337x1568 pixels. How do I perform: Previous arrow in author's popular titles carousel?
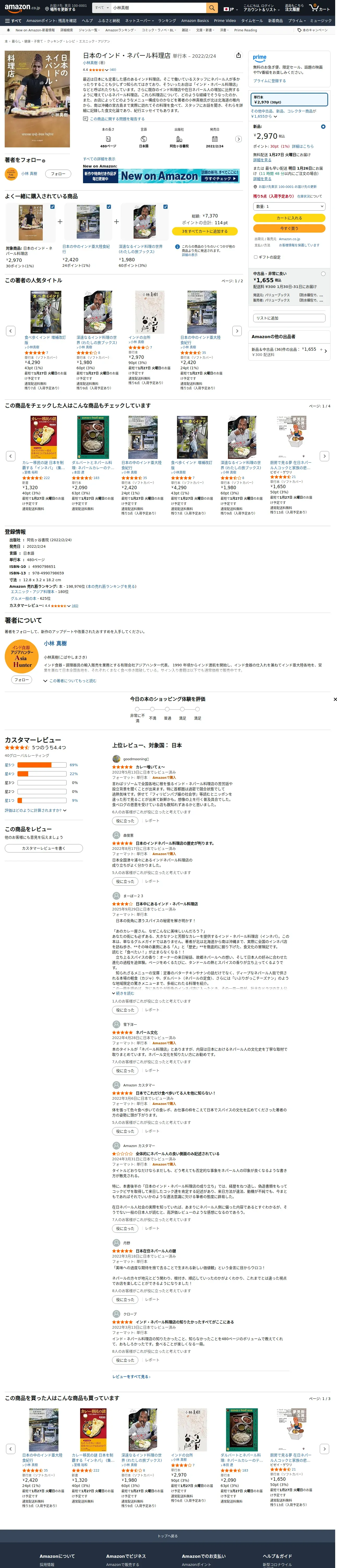[x=10, y=331]
